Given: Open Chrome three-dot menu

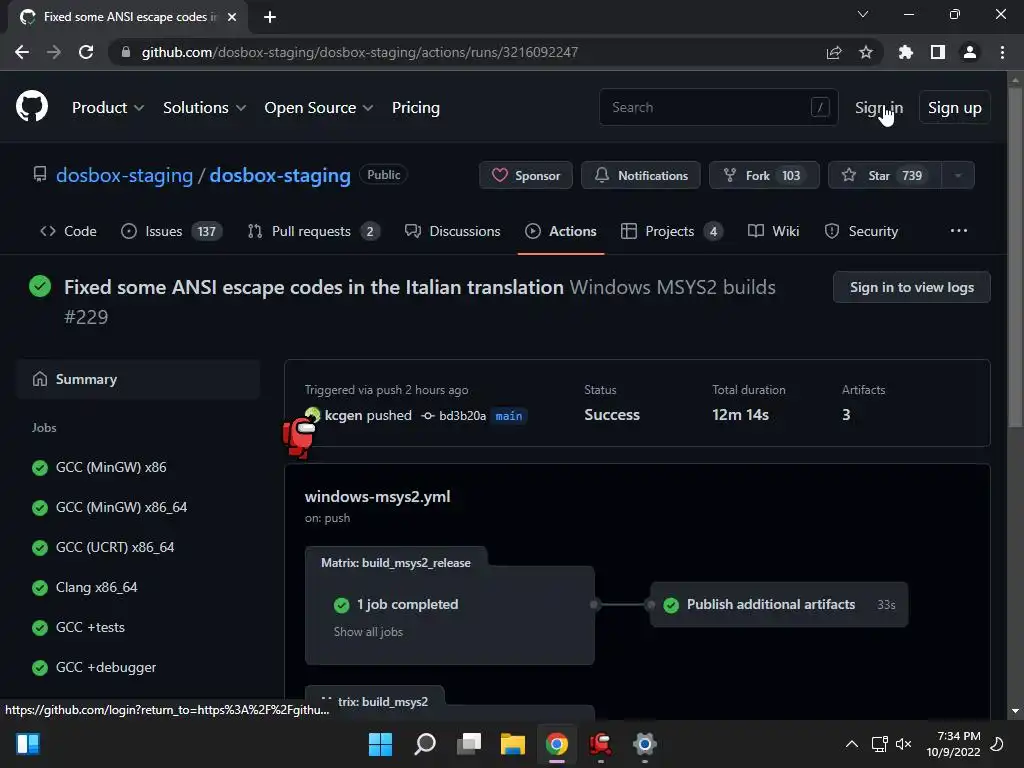Looking at the screenshot, I should (x=1002, y=52).
